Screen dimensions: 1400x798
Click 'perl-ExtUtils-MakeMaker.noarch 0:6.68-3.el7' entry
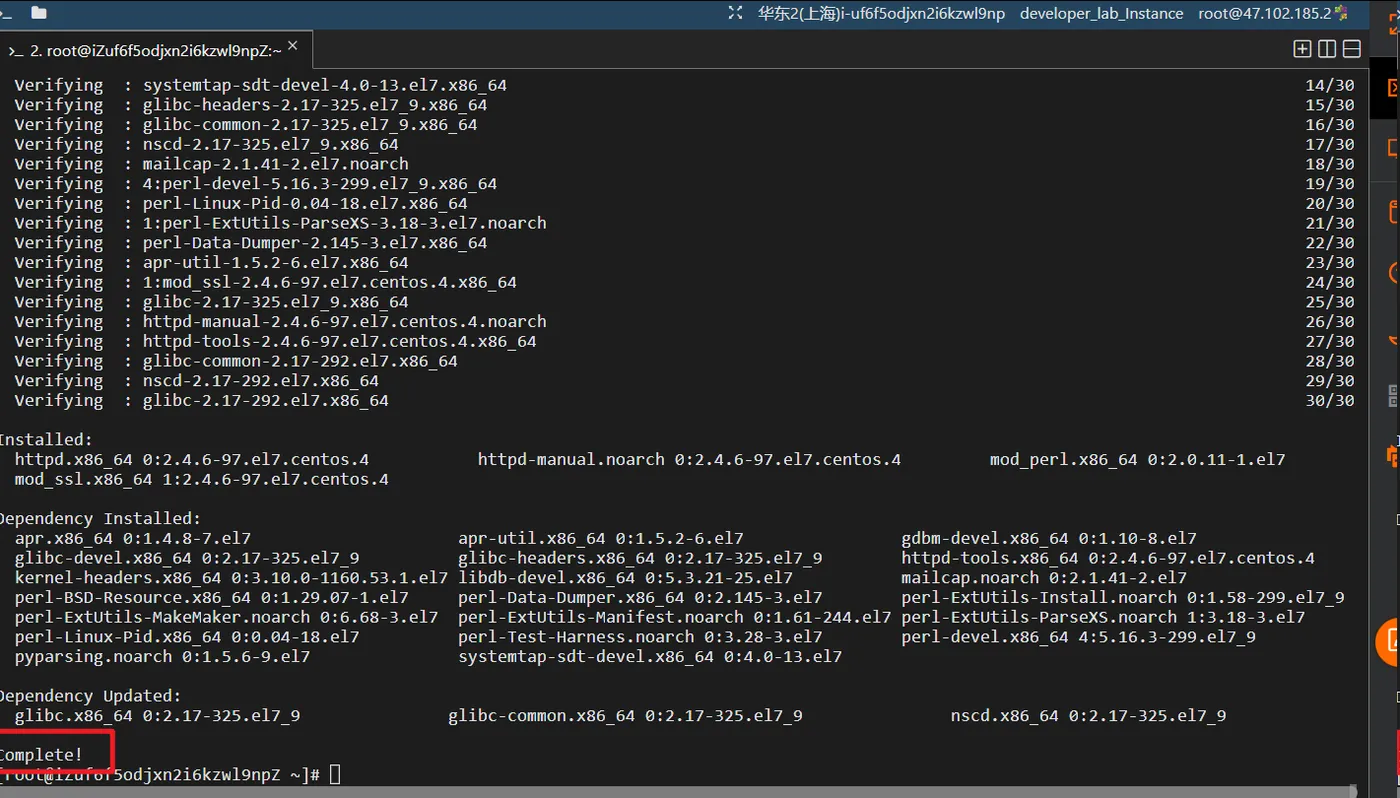click(x=226, y=618)
